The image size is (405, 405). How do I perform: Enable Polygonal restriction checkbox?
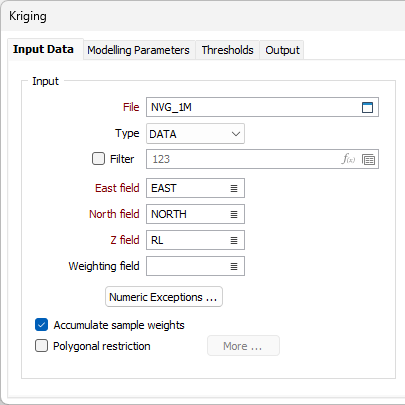(41, 346)
